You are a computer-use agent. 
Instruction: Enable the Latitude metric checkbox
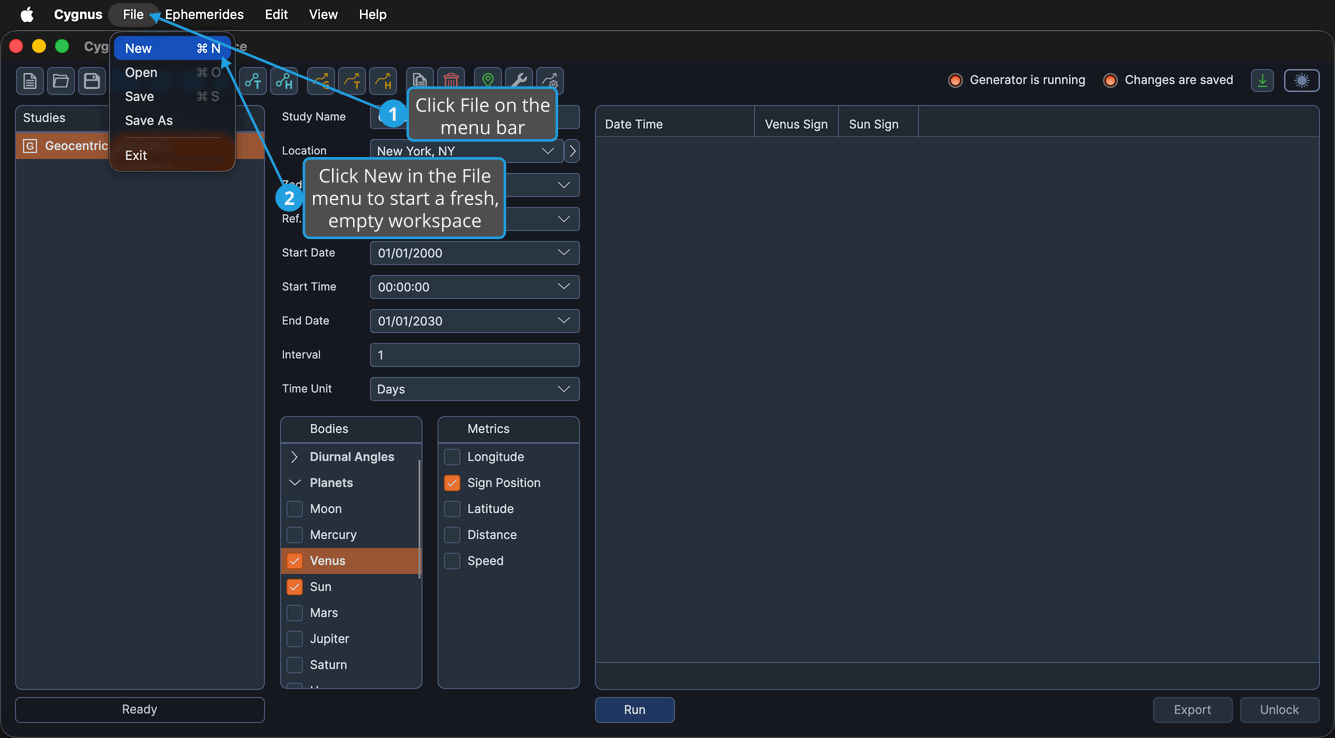click(452, 509)
